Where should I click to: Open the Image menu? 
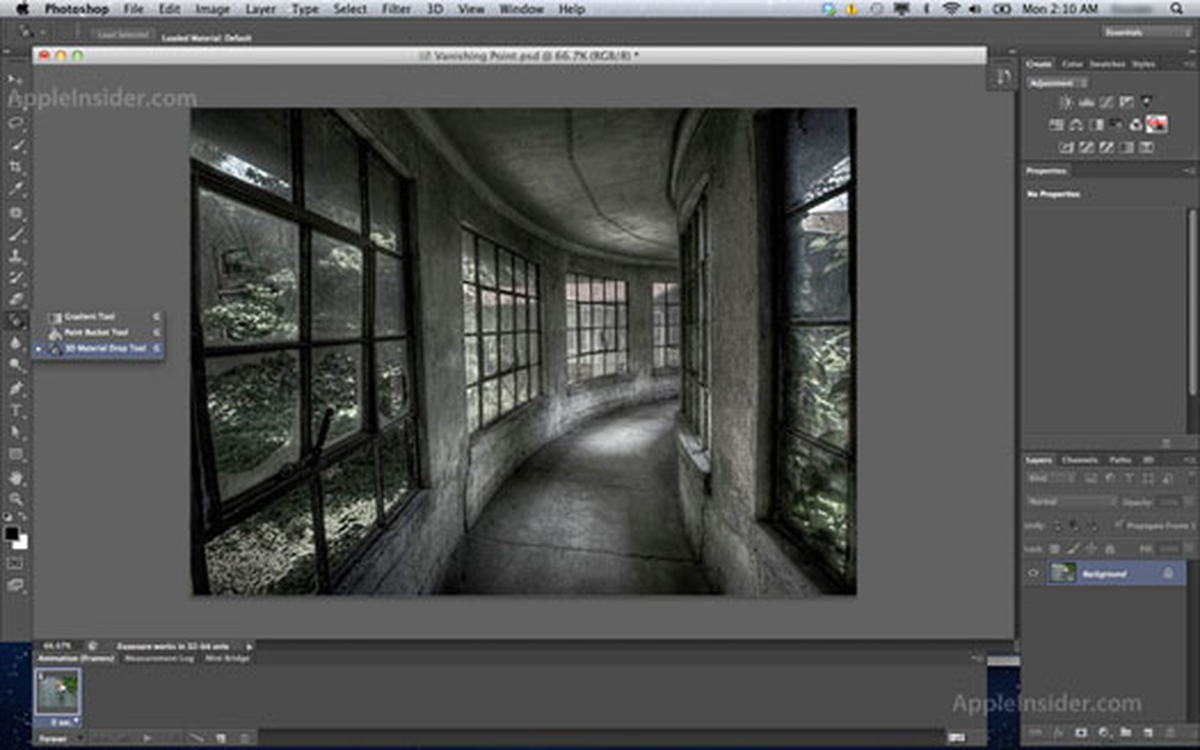212,9
